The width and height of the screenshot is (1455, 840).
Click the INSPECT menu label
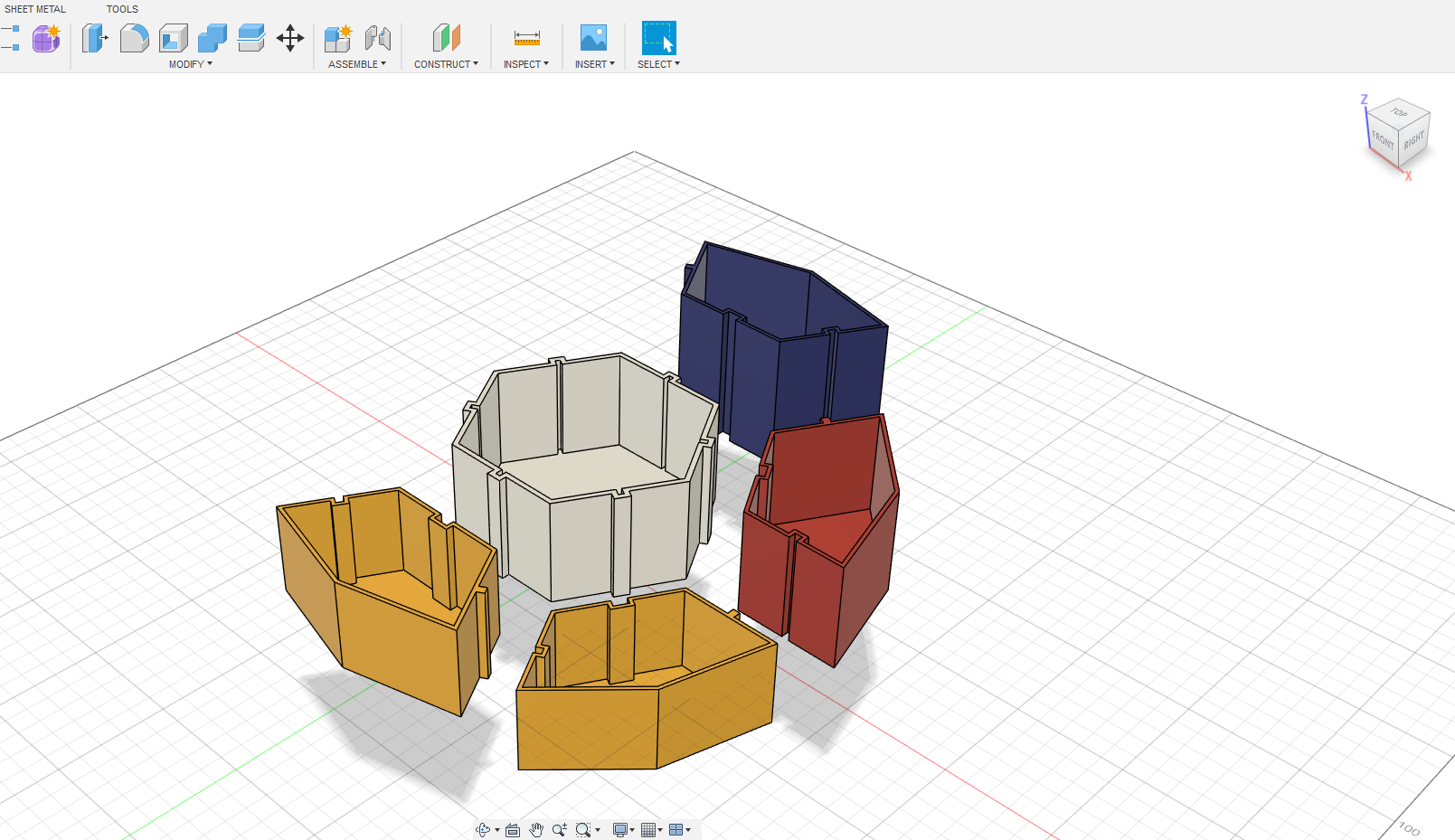(x=525, y=64)
